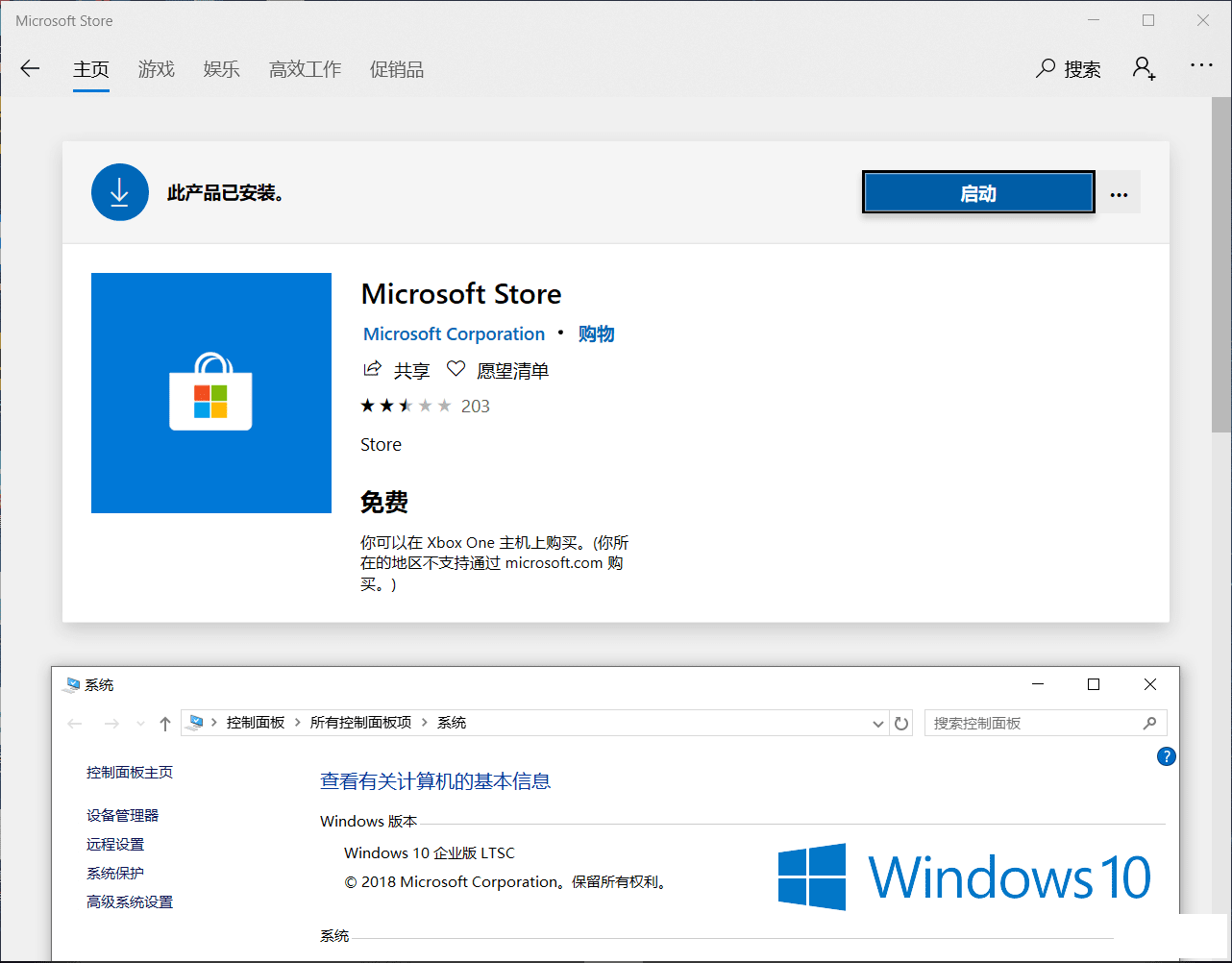Click the Store vertical scrollbar thumb
Image resolution: width=1232 pixels, height=963 pixels.
click(x=1221, y=264)
